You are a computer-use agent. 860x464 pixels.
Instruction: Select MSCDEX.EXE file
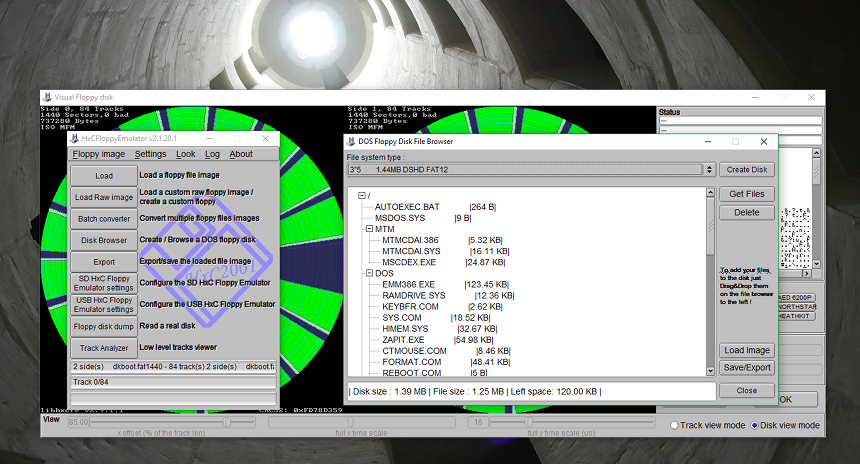pyautogui.click(x=409, y=262)
